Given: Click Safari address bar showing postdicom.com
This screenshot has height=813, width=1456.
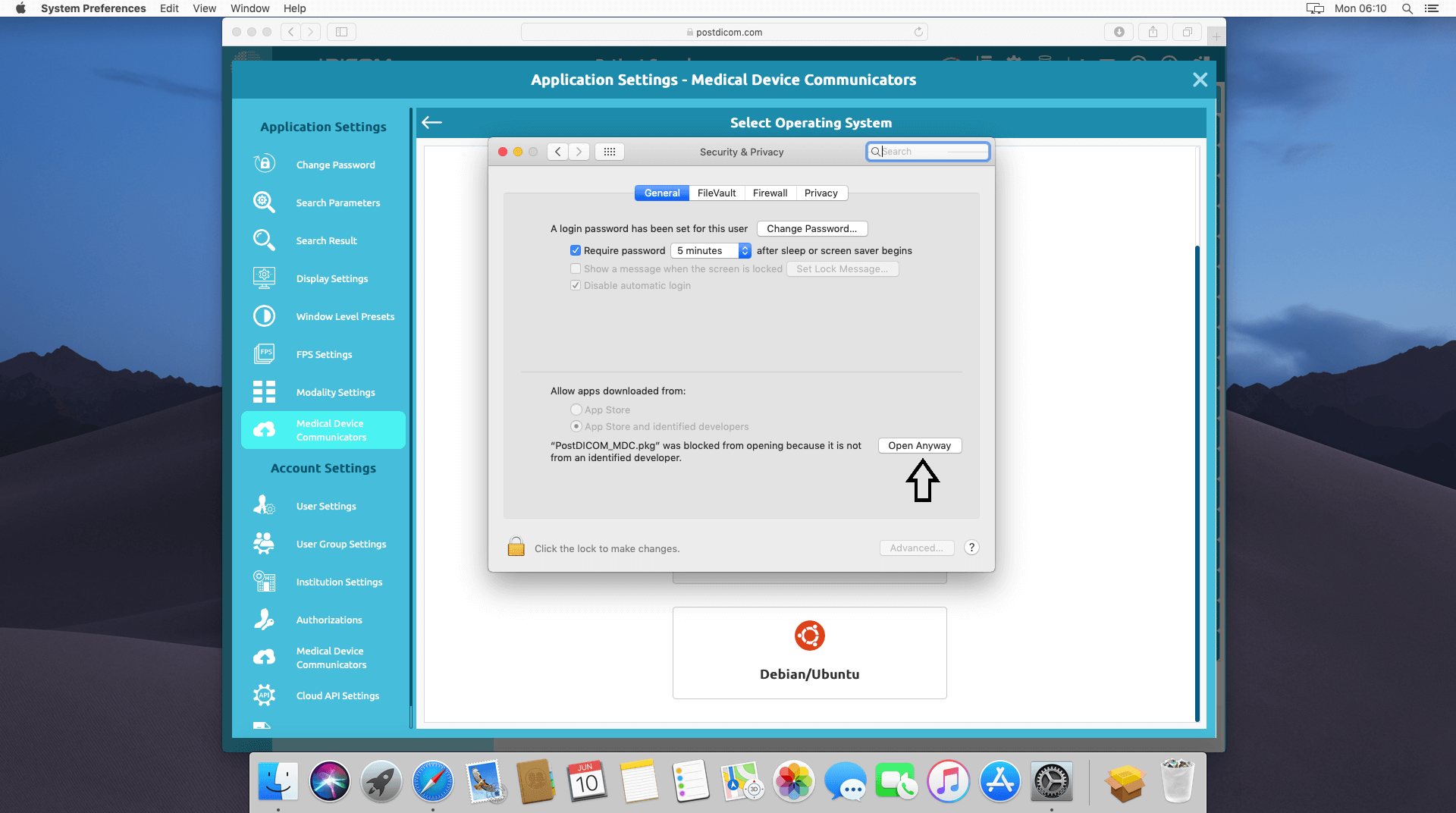Looking at the screenshot, I should point(724,32).
